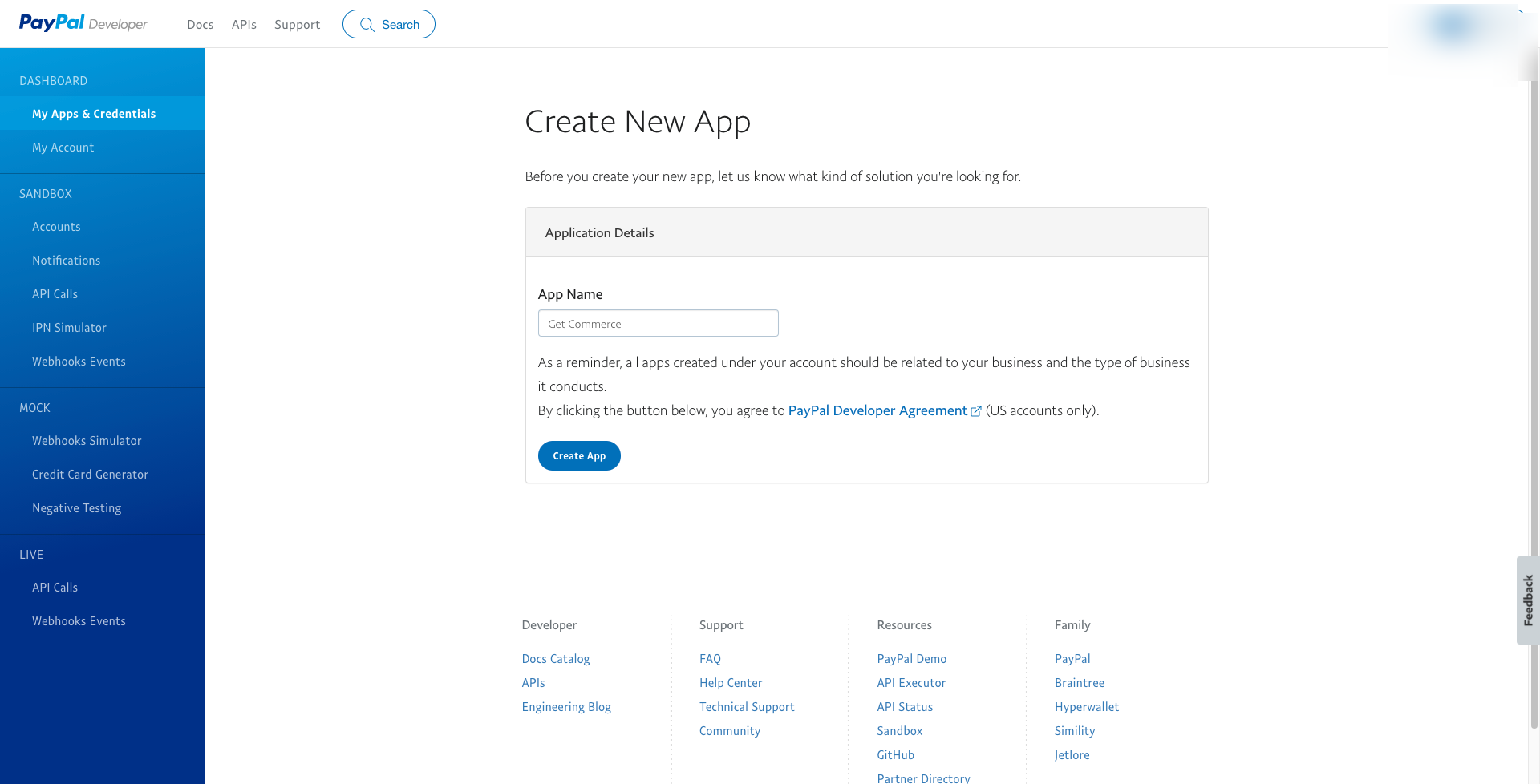Open the Braintree footer link
1540x784 pixels.
click(1079, 683)
